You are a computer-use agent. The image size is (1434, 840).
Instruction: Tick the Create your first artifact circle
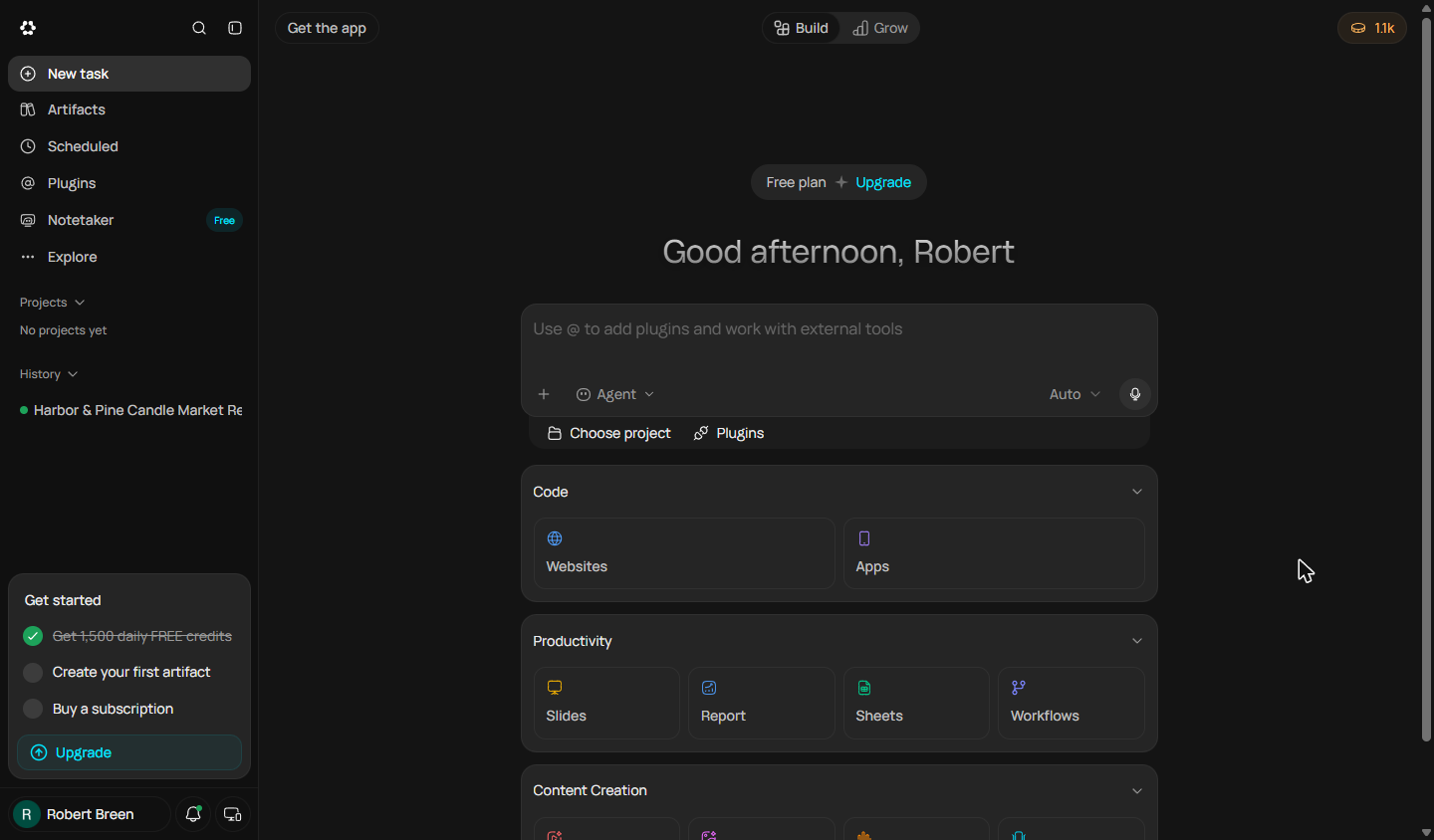(x=33, y=673)
